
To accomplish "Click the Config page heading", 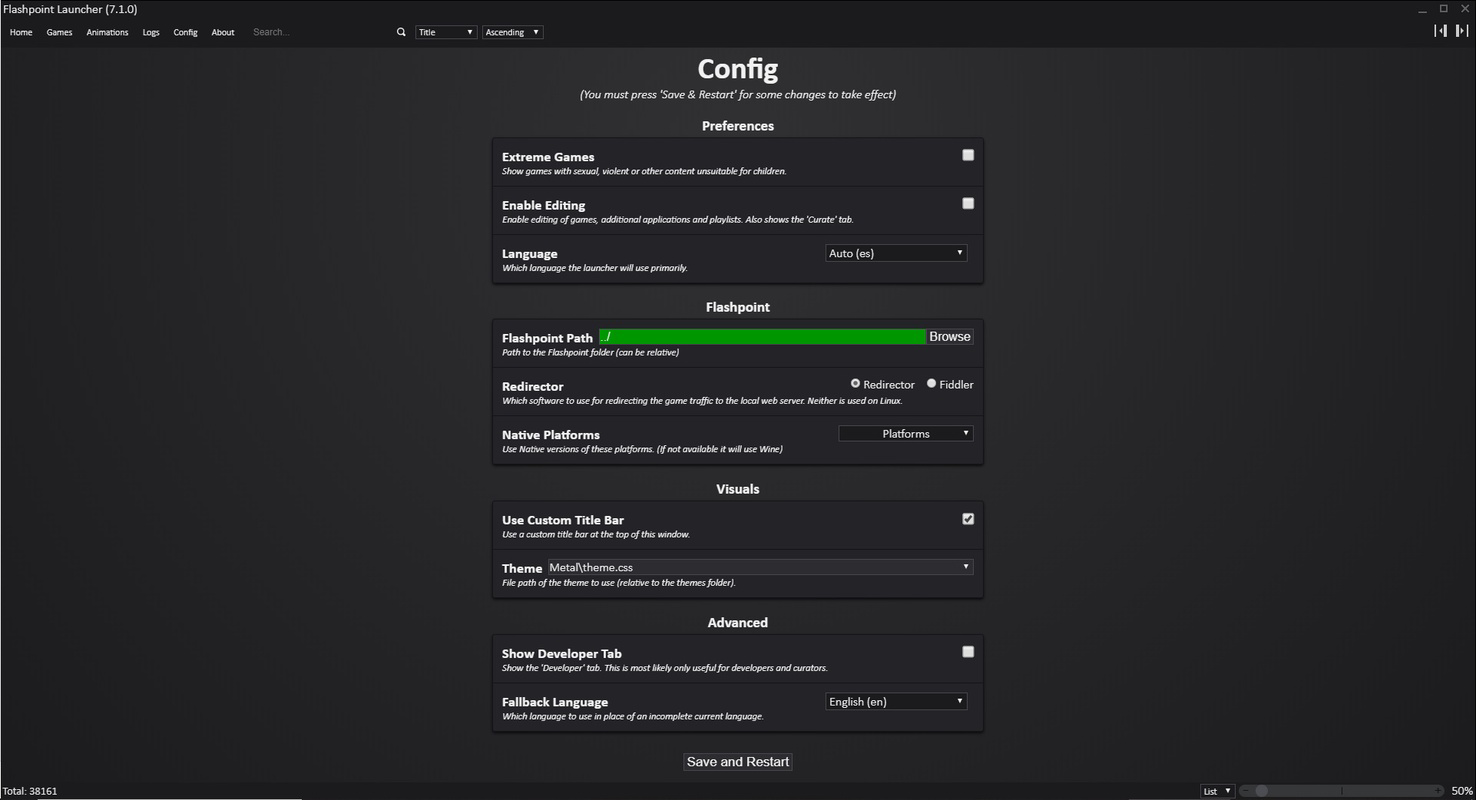I will pos(738,69).
